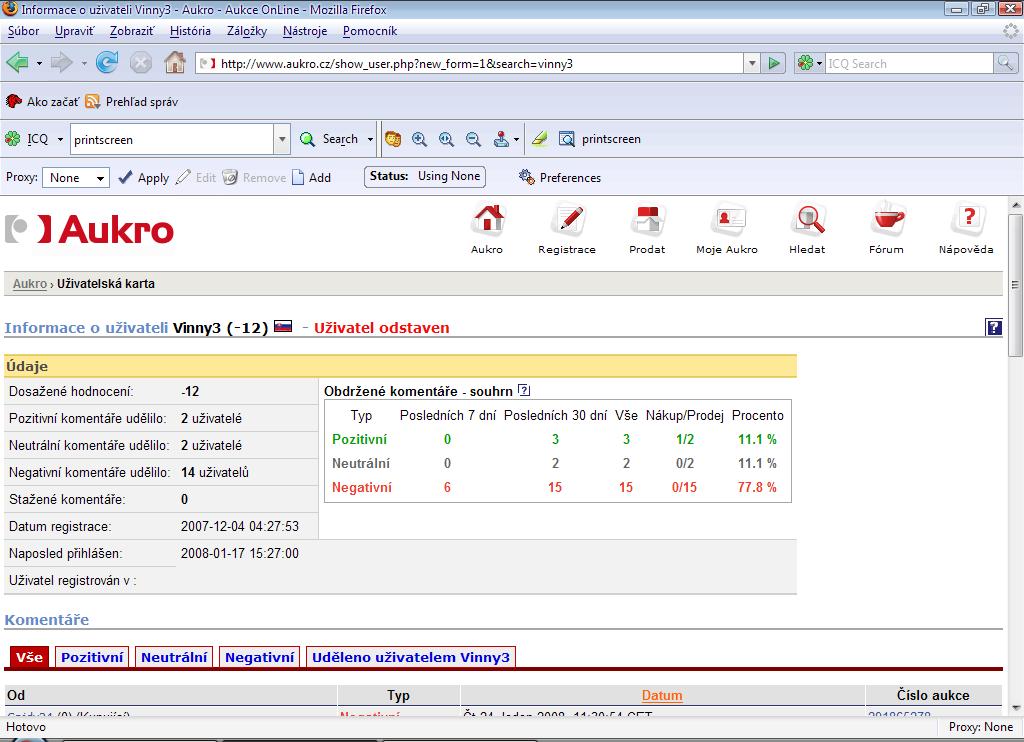Click the joystick-like icon on ICQ toolbar
Screen dimensions: 1024x742
point(501,139)
